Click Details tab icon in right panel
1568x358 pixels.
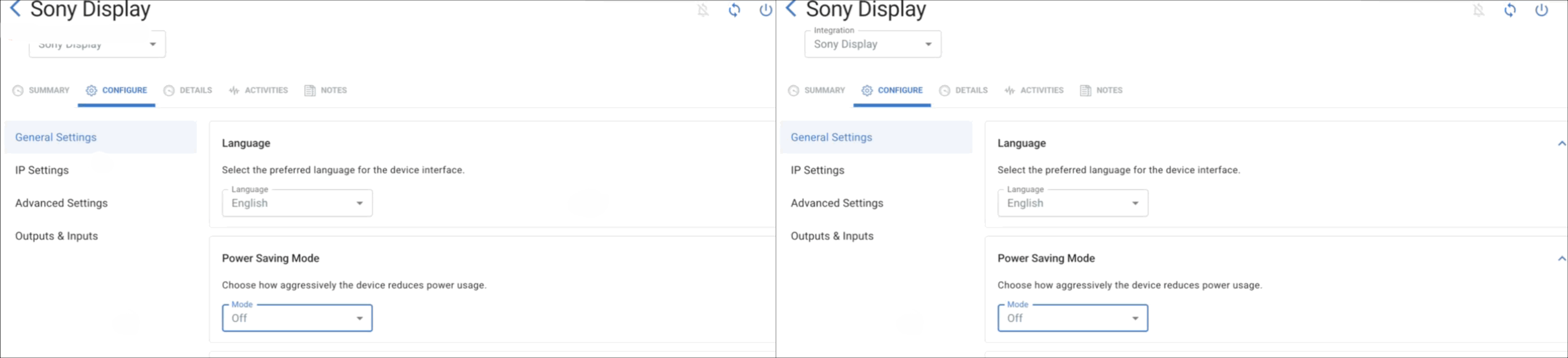(x=945, y=90)
